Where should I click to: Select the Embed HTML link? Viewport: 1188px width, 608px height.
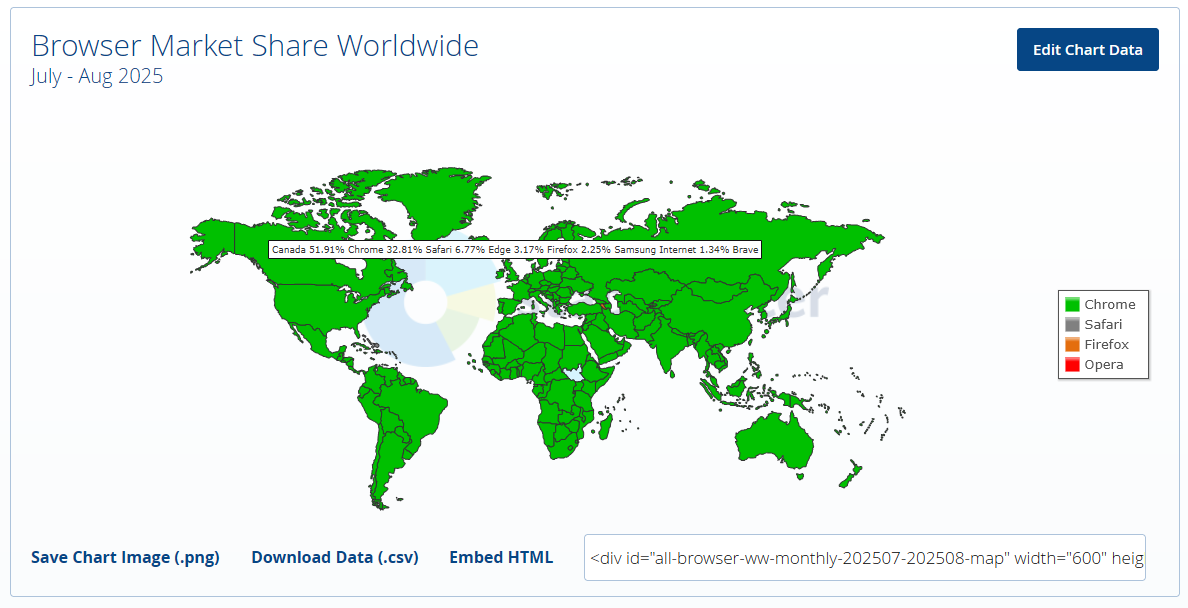tap(501, 557)
